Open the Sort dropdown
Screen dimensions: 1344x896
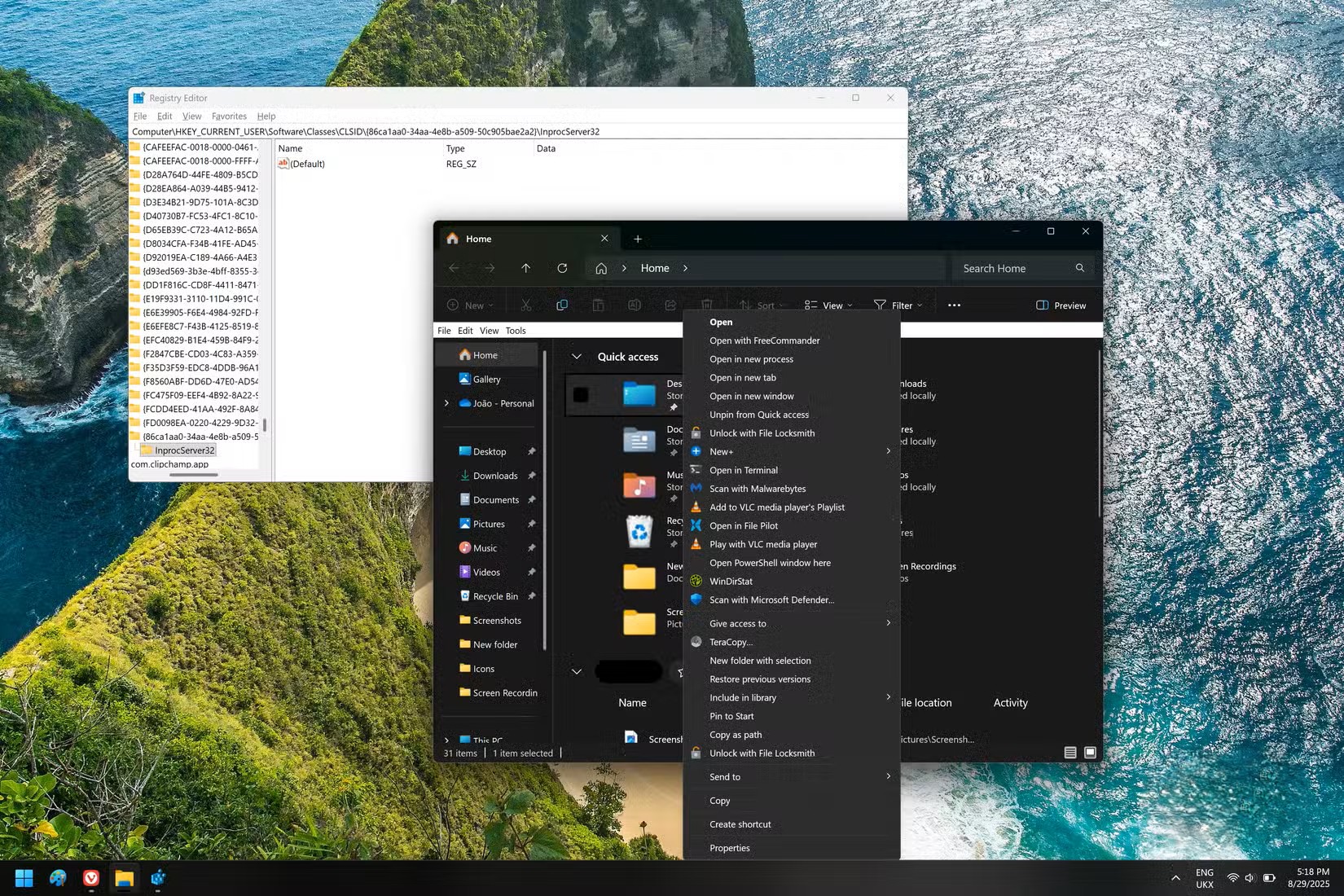[x=762, y=305]
